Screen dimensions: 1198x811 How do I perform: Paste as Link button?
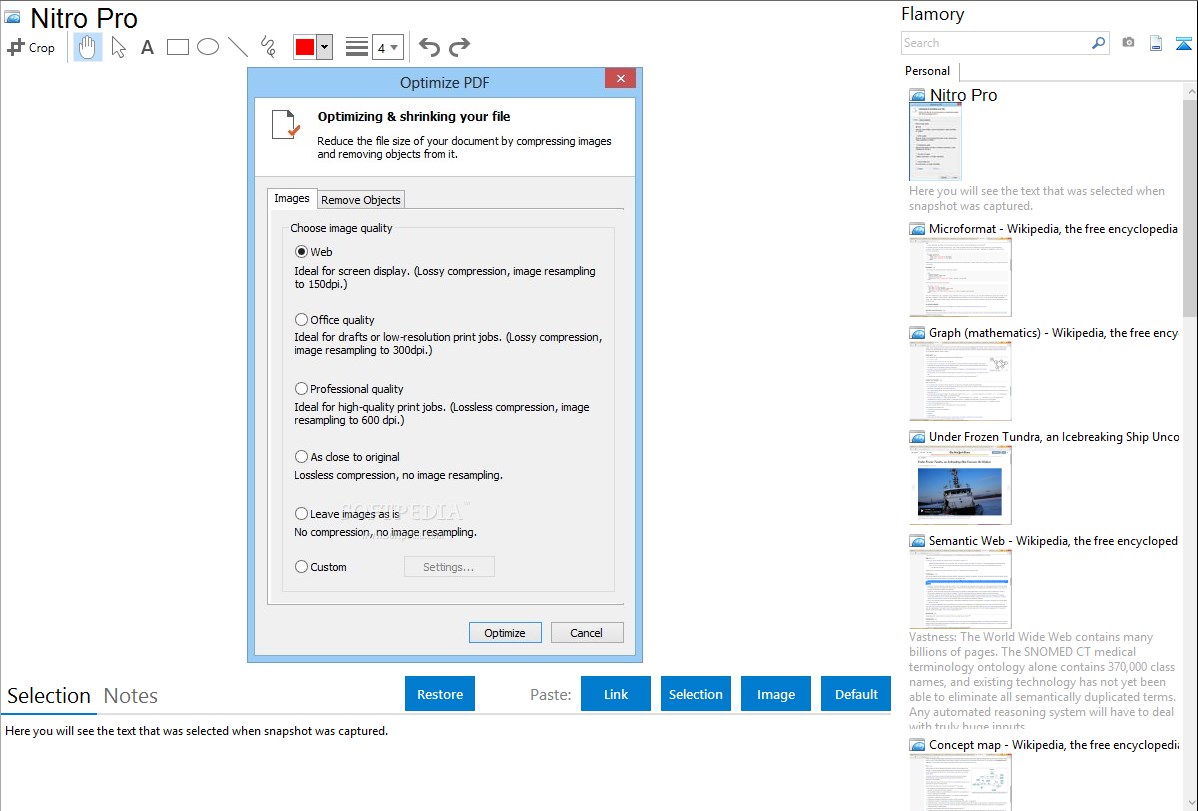(x=616, y=694)
